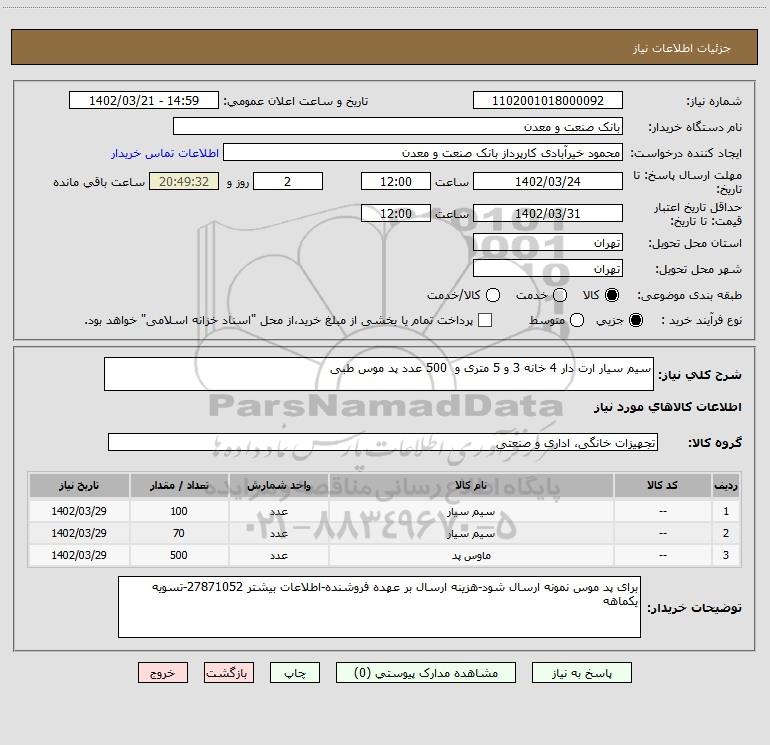
Task: Click page header جزئیات اطلاعات نیاز
Action: (x=682, y=48)
